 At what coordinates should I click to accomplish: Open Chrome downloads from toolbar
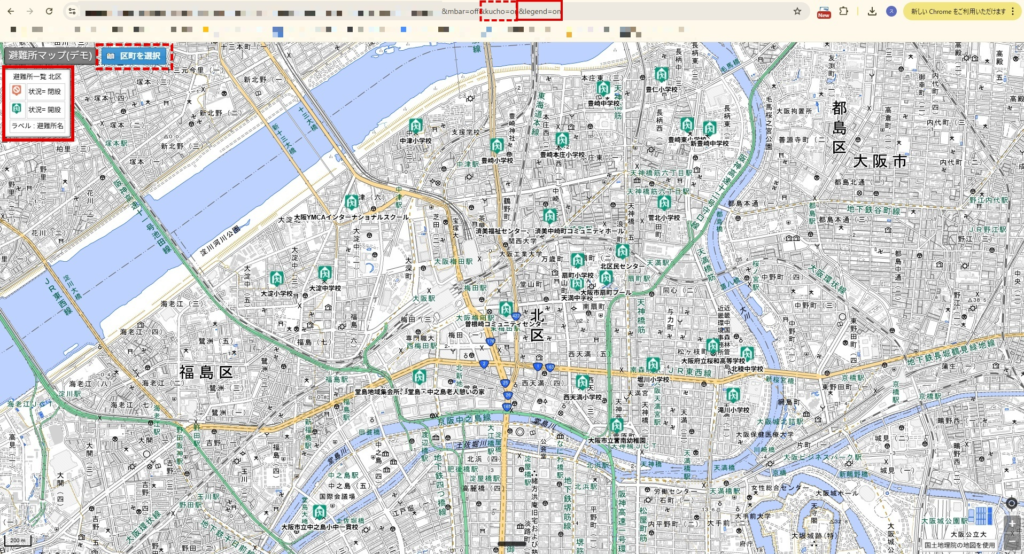[x=871, y=11]
